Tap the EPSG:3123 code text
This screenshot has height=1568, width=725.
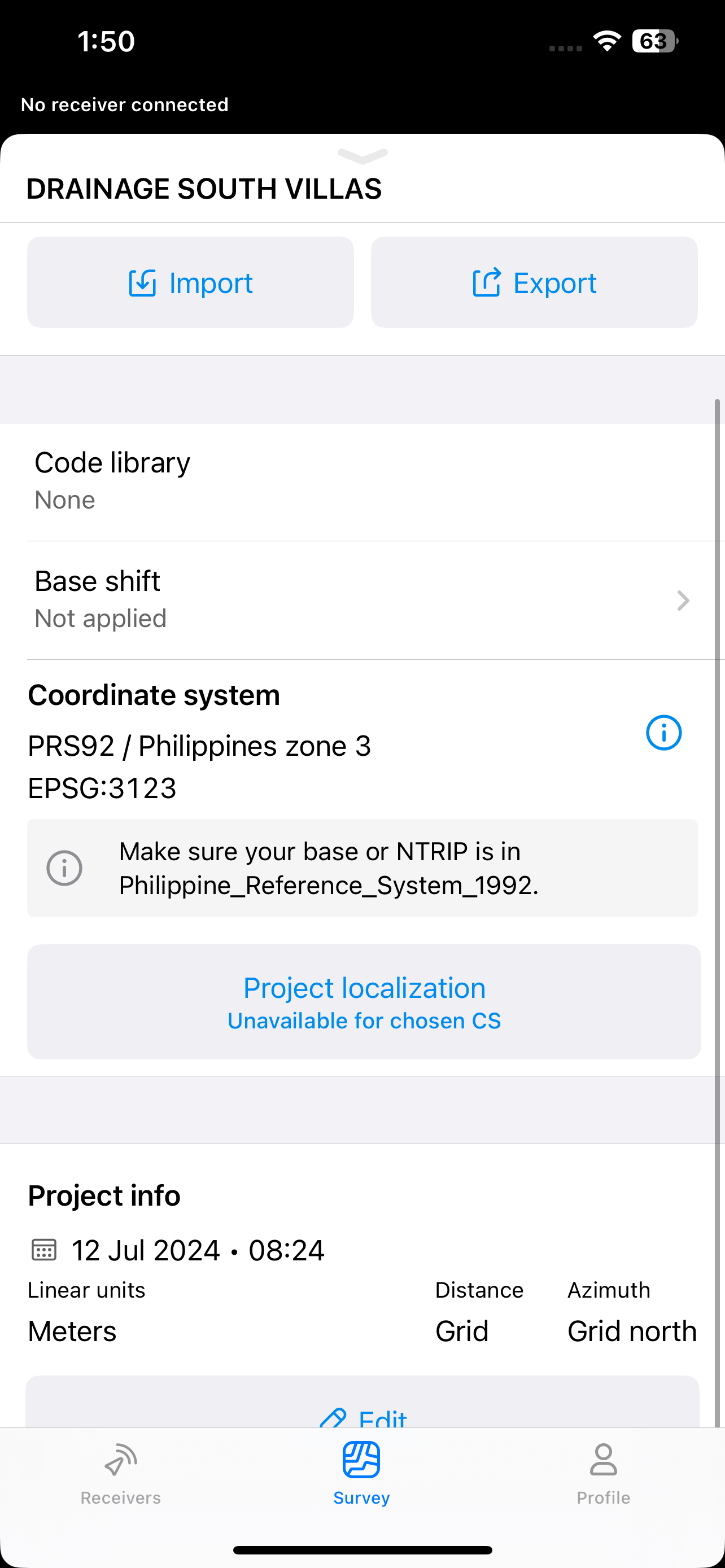click(102, 789)
